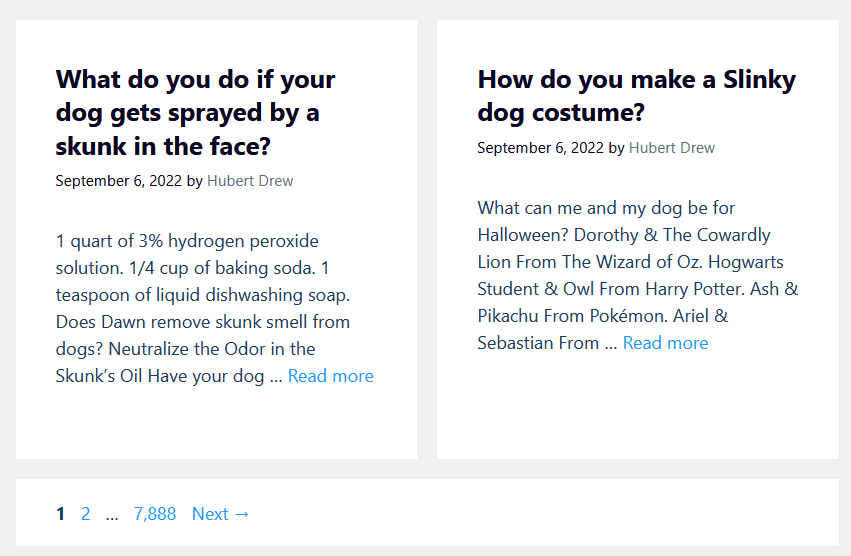
Task: Click the Next → pagination link
Action: coord(220,514)
